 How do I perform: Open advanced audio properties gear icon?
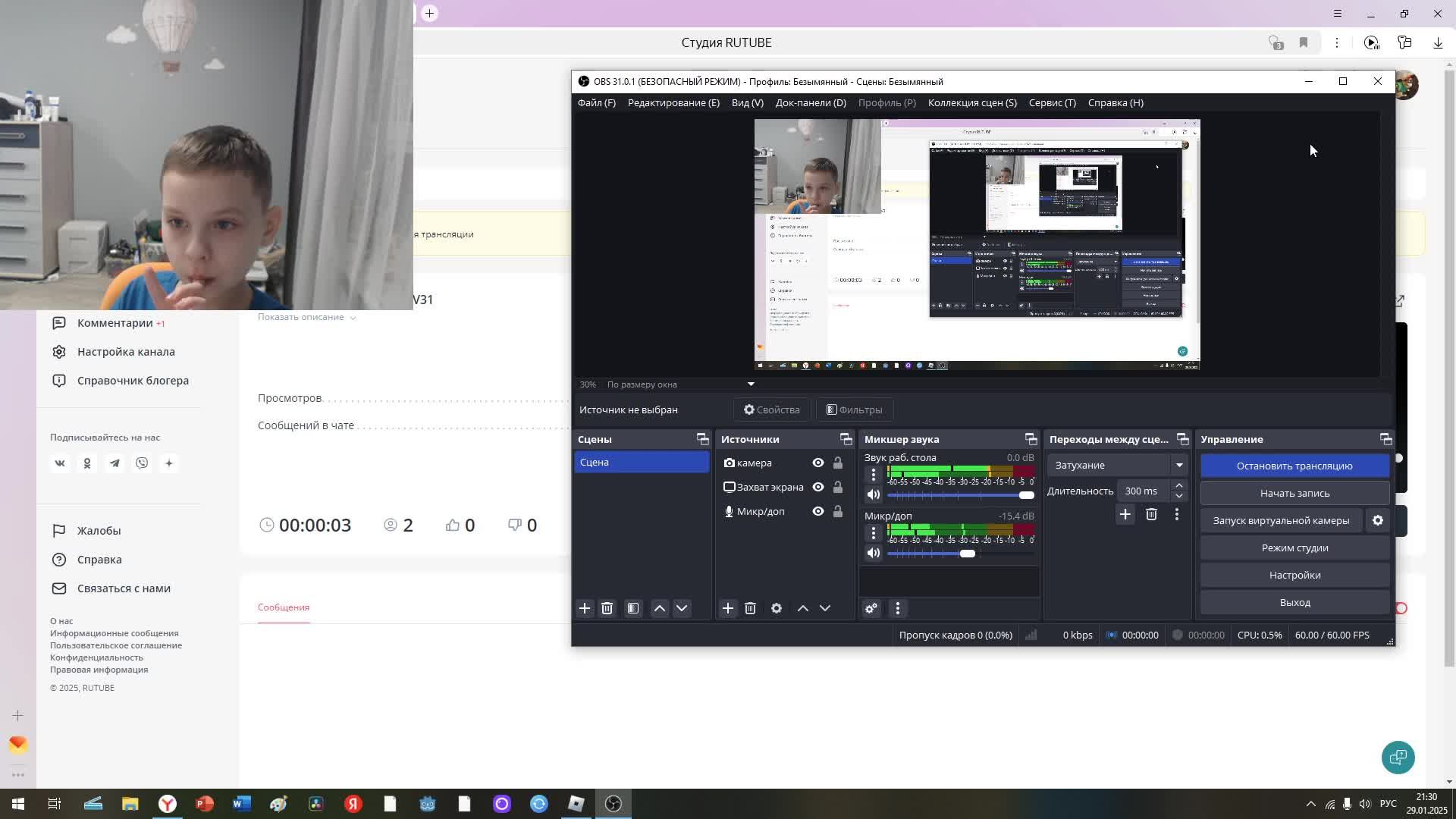(x=871, y=608)
